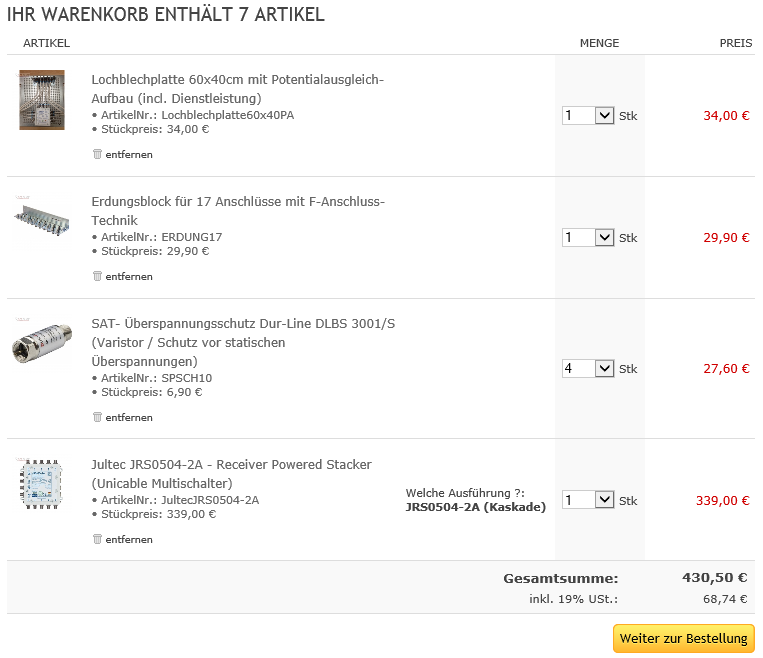This screenshot has height=658, width=763.
Task: Open Jultec Stacker quantity dropdown
Action: 588,500
